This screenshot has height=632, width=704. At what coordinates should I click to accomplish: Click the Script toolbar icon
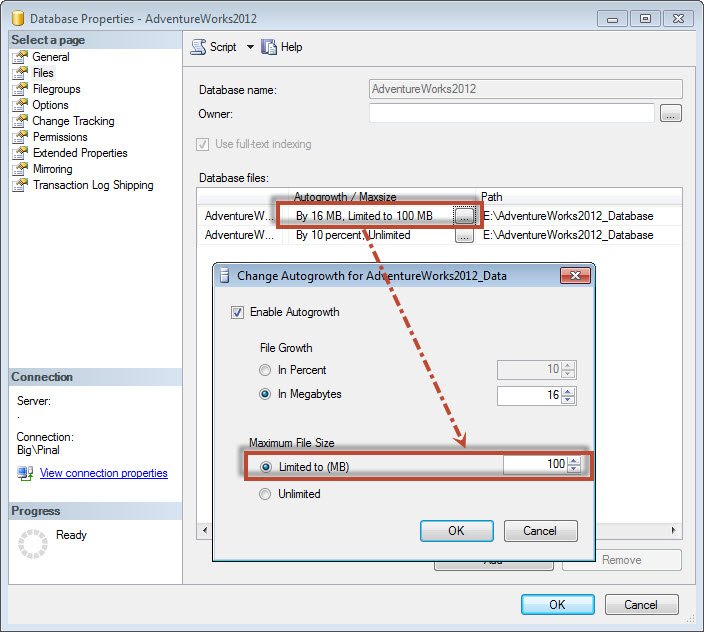[198, 47]
